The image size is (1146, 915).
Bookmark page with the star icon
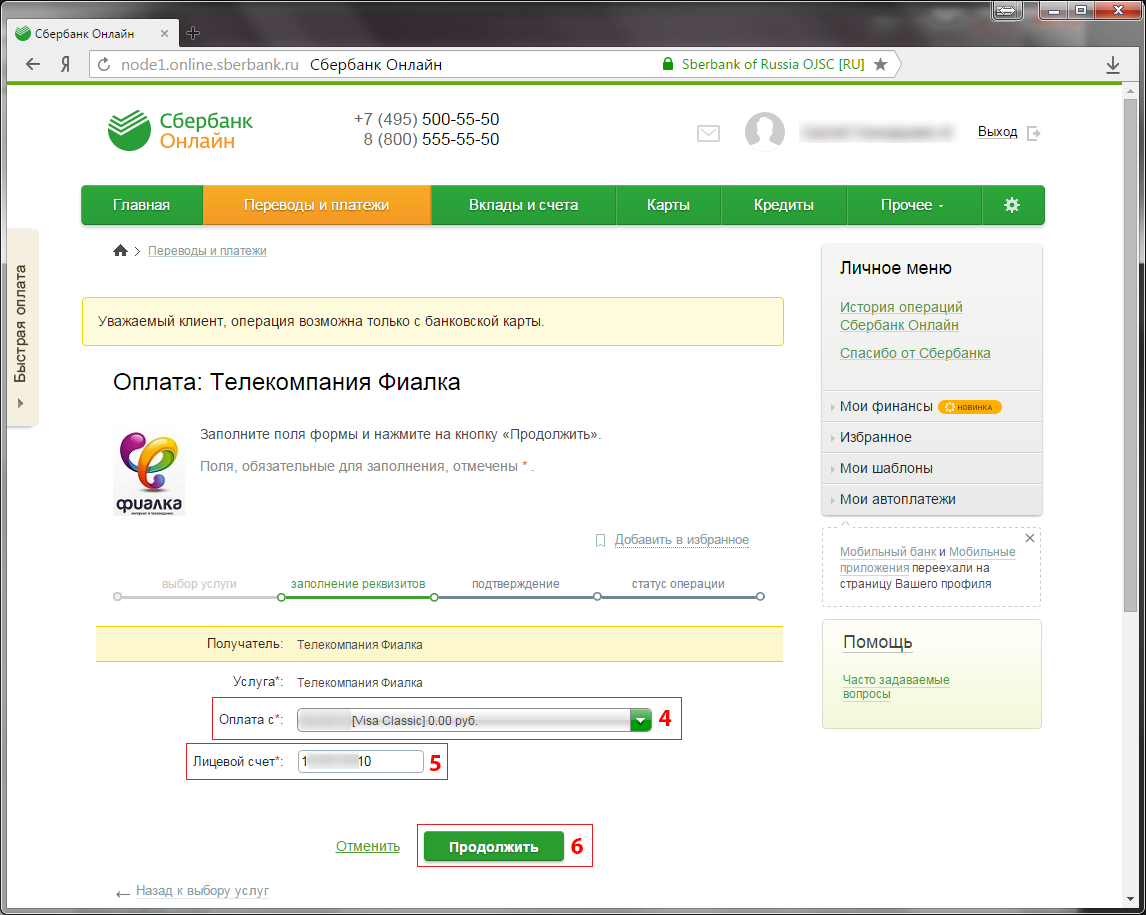point(881,64)
